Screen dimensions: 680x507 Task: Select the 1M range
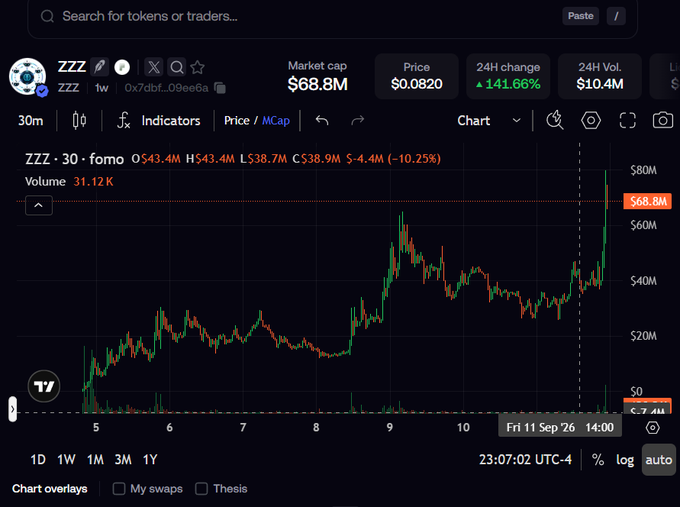tap(95, 460)
